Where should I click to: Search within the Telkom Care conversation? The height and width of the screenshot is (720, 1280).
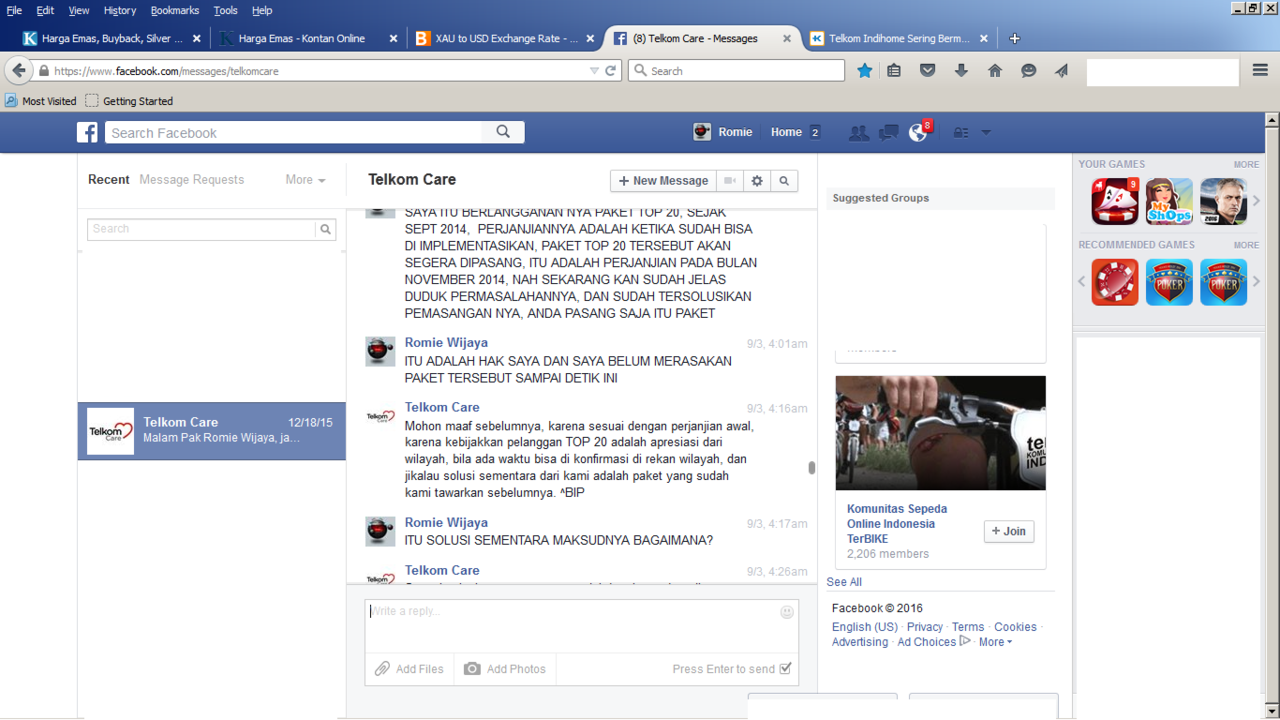[x=784, y=181]
